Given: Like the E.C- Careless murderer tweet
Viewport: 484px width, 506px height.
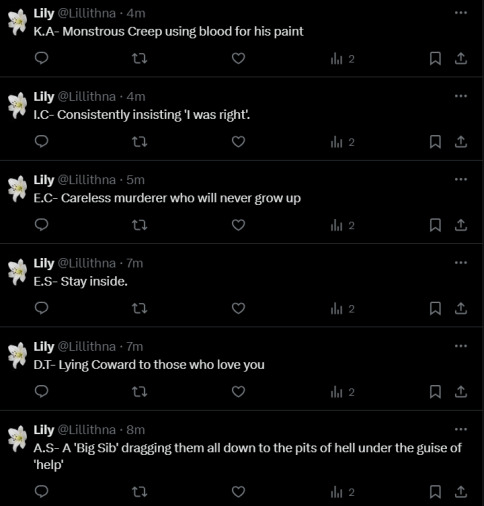Looking at the screenshot, I should tap(238, 225).
